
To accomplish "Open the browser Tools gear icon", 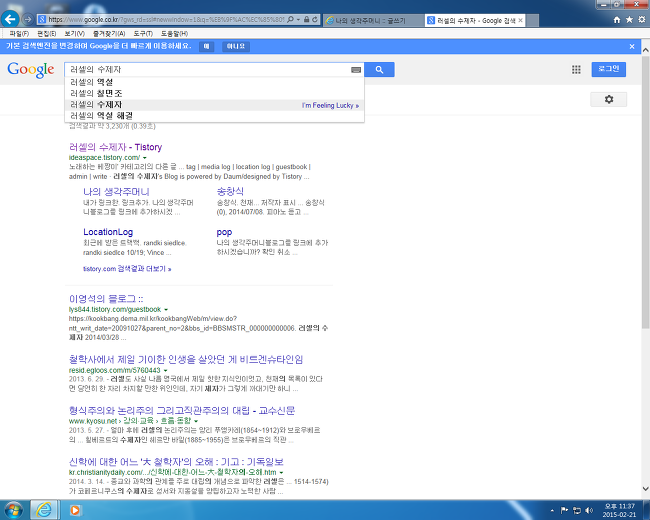I will 641,19.
